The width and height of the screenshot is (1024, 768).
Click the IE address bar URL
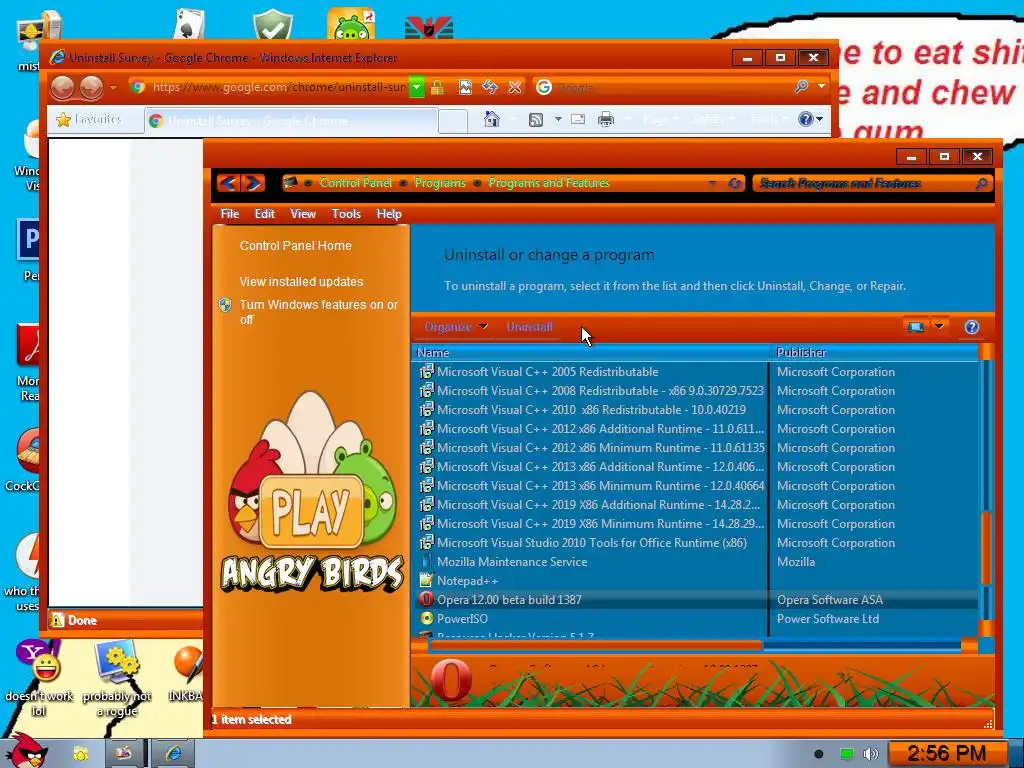[x=278, y=87]
